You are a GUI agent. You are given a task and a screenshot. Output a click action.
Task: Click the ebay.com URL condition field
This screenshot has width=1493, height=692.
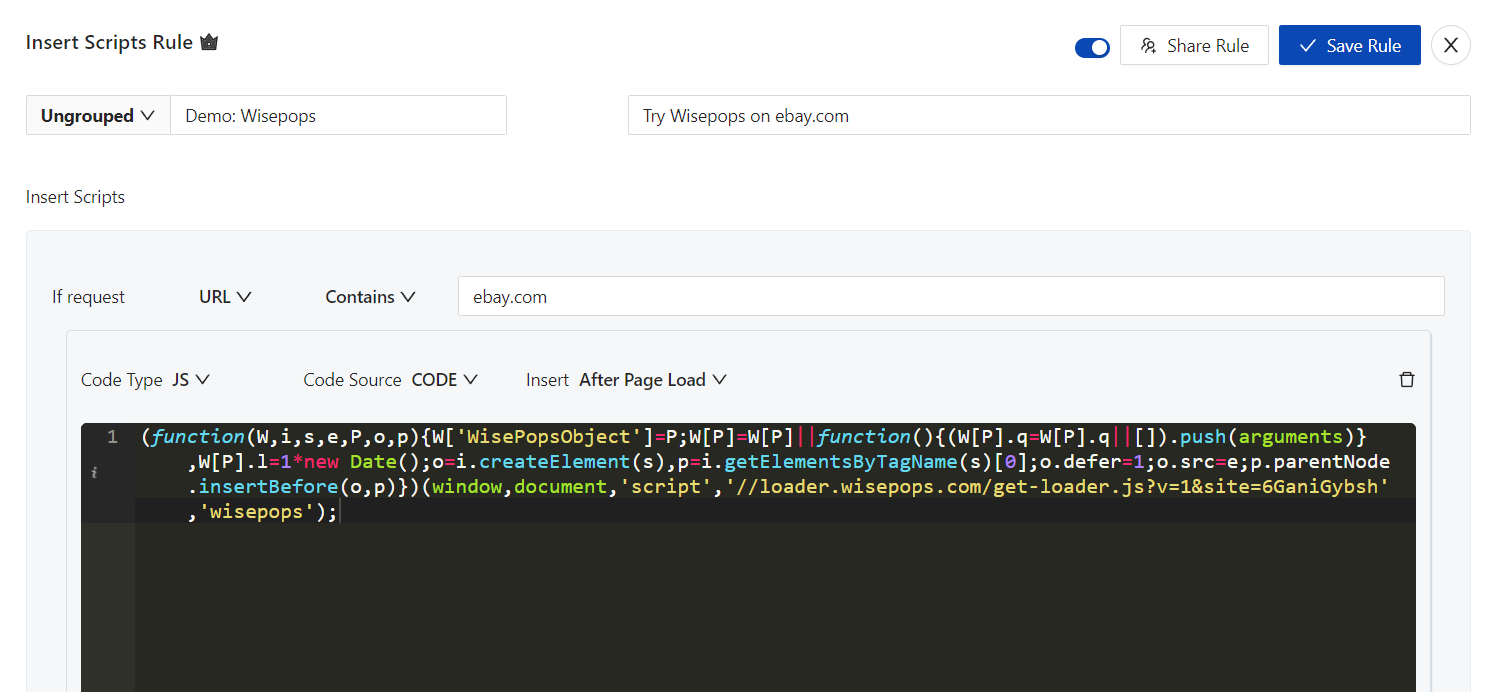(x=951, y=296)
